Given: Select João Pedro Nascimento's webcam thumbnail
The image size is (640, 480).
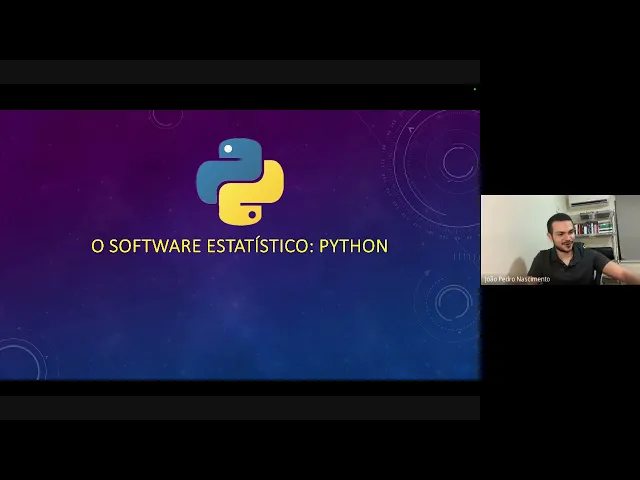Looking at the screenshot, I should (x=560, y=240).
